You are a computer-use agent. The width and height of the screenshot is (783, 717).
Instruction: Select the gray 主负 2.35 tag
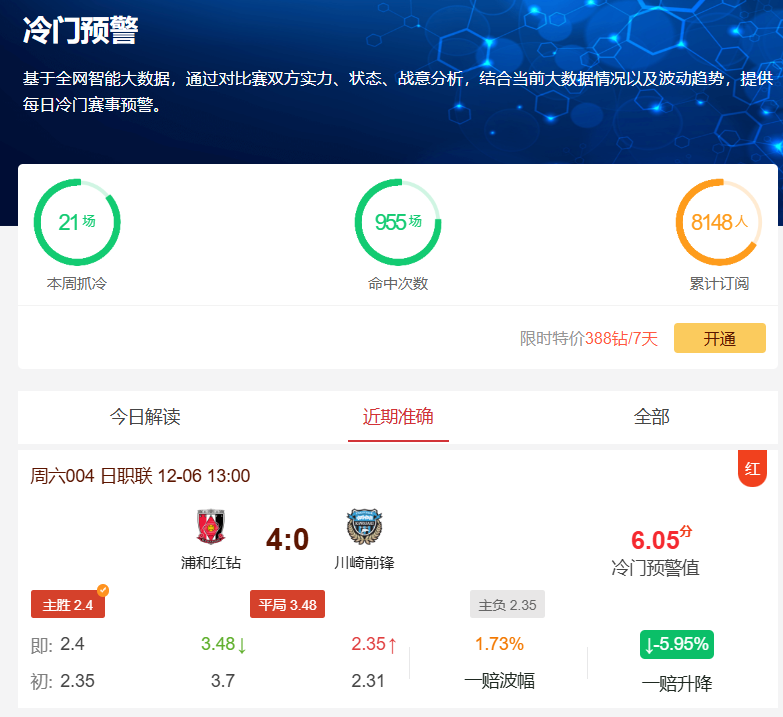tap(507, 605)
